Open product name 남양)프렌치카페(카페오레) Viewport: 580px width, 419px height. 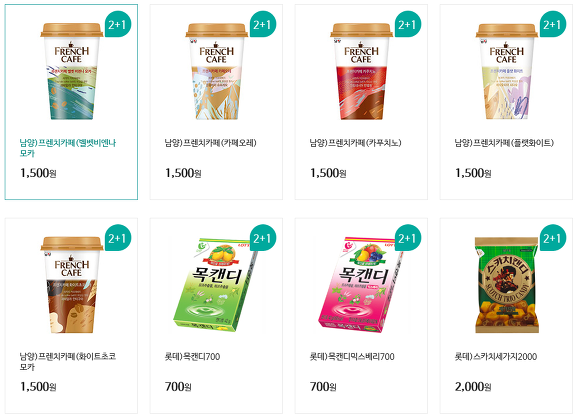click(x=210, y=143)
